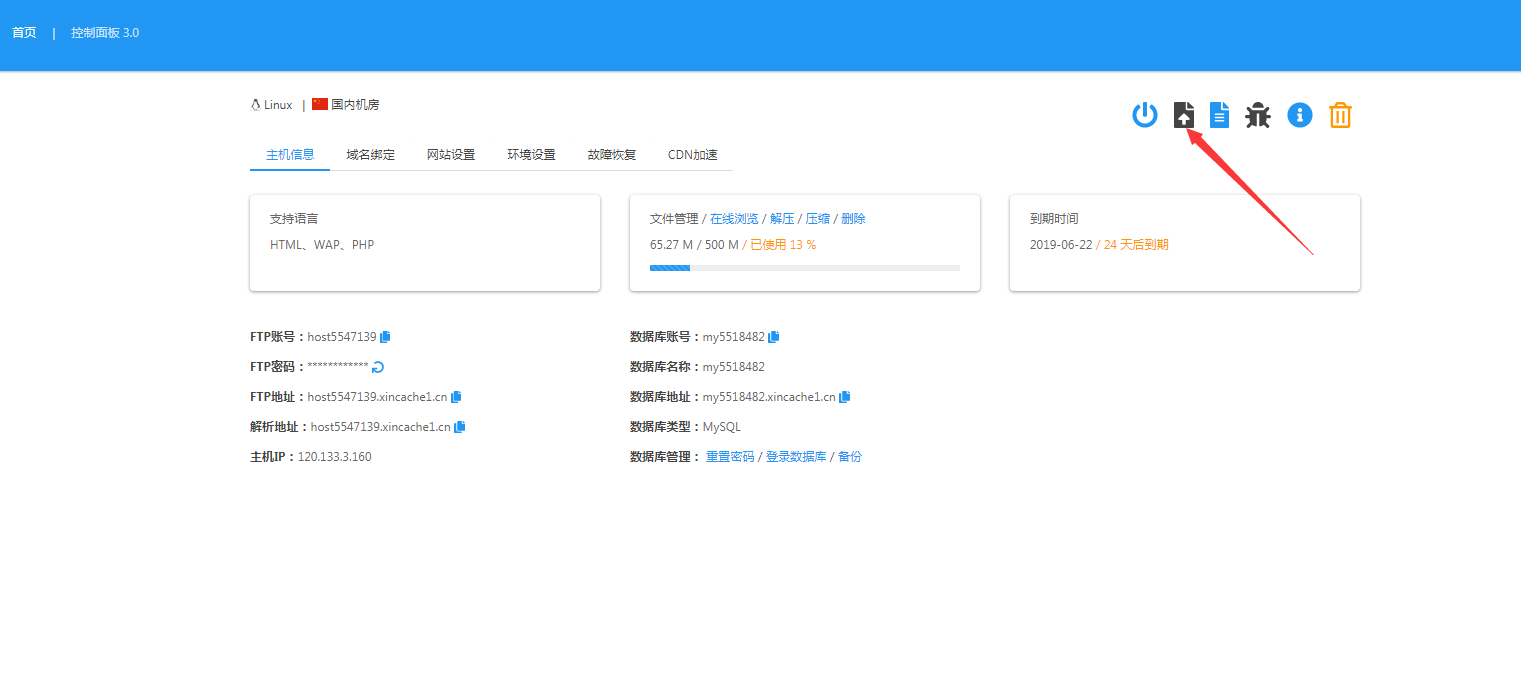This screenshot has height=679, width=1521.
Task: Switch to the 域名绑定 tab
Action: [371, 155]
